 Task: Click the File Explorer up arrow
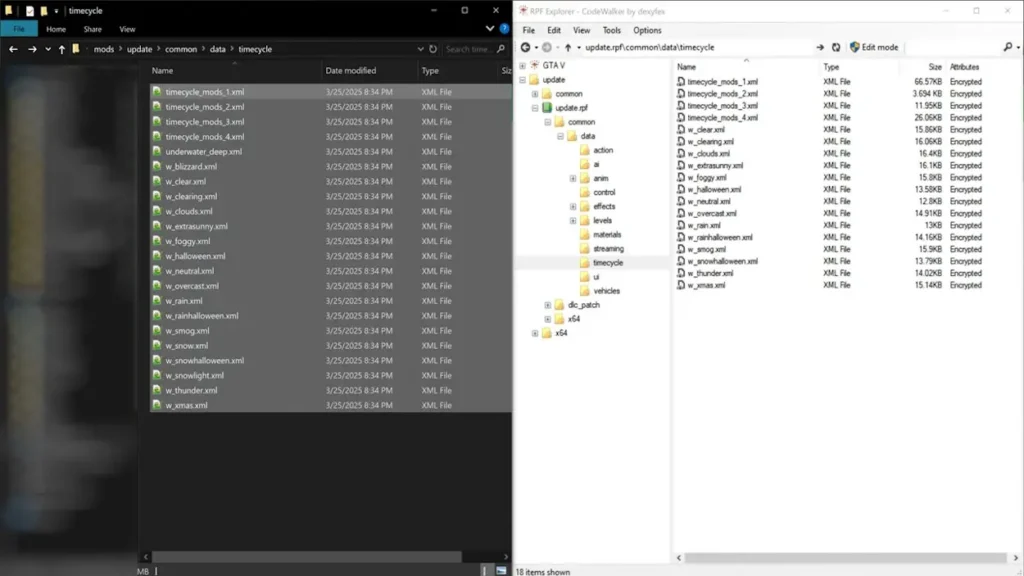coord(62,49)
